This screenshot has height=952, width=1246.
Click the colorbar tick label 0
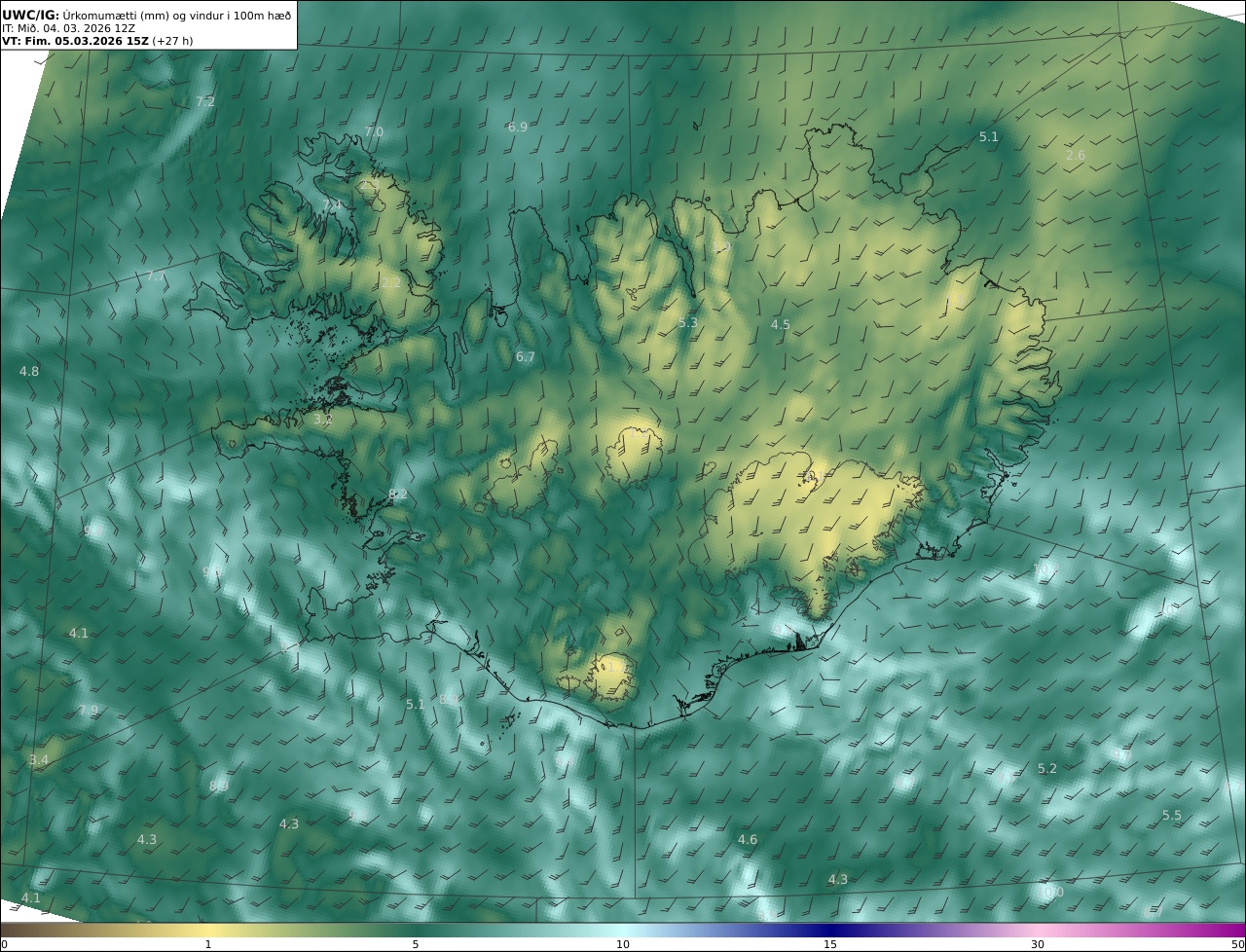(x=4, y=944)
